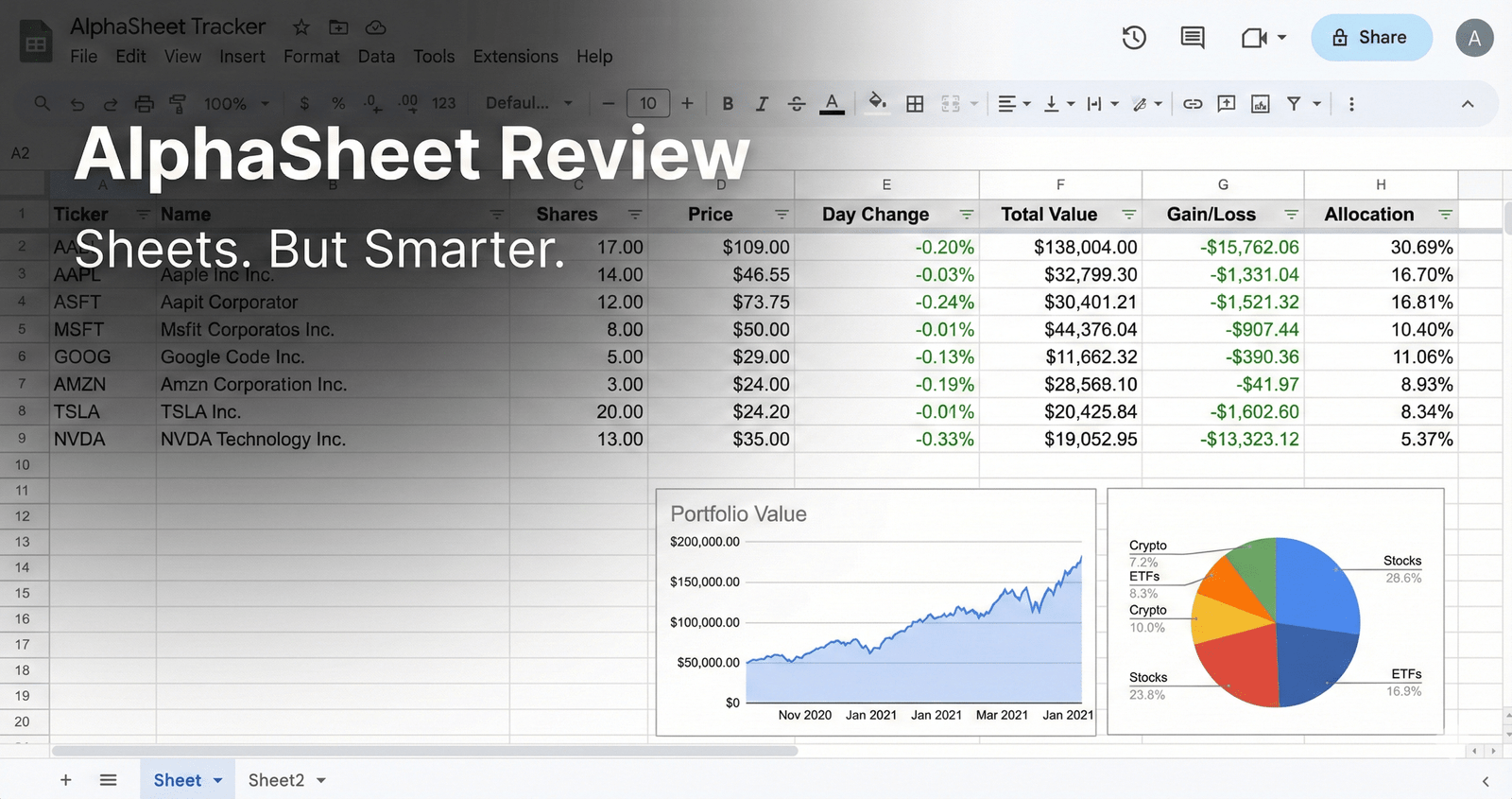This screenshot has width=1512, height=799.
Task: Open more number formats 123
Action: coord(443,104)
